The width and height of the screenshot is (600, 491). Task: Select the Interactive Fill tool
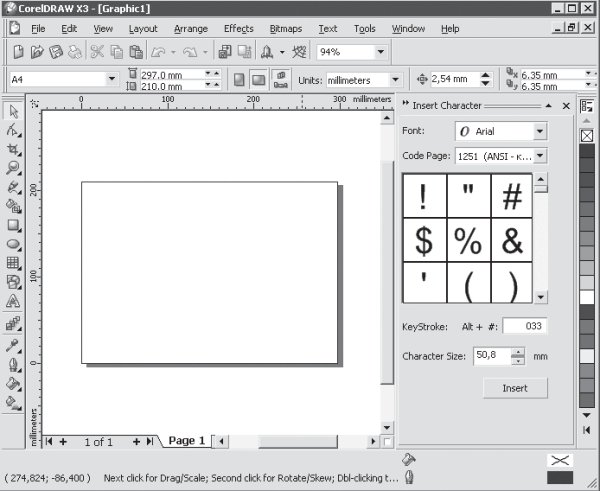click(x=13, y=403)
